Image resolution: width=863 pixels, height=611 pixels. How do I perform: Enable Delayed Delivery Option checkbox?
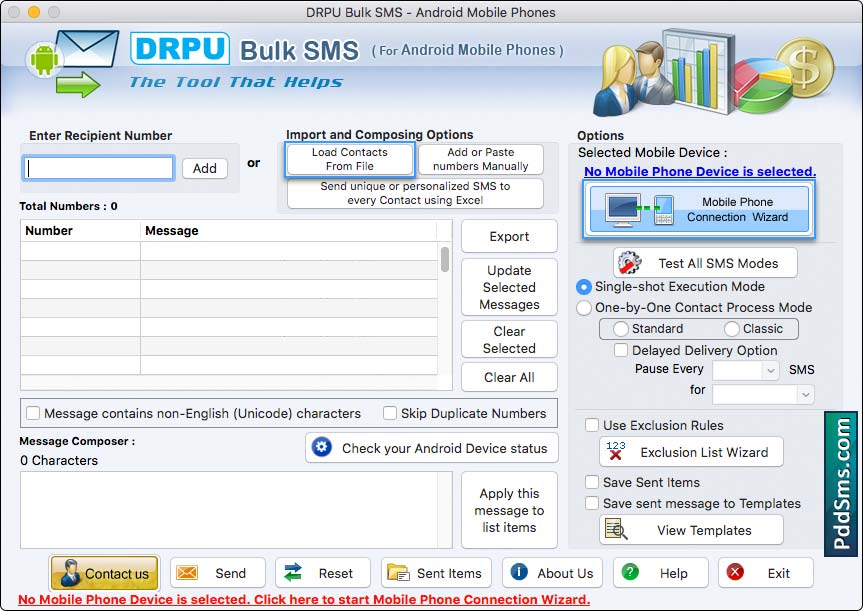(621, 350)
